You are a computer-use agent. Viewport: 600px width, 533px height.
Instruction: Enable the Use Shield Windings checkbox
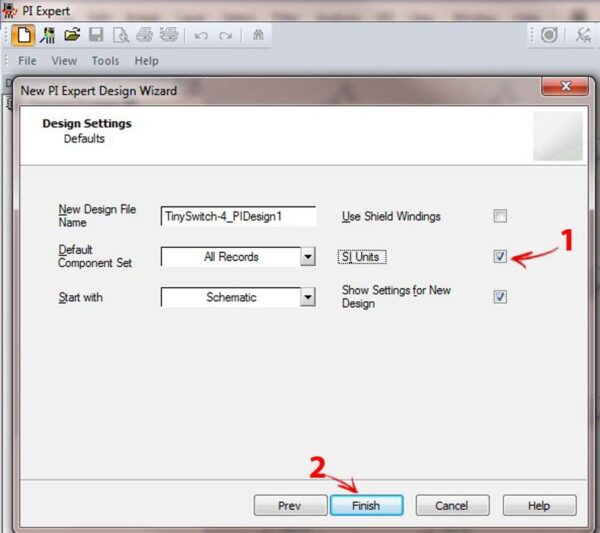[x=500, y=216]
